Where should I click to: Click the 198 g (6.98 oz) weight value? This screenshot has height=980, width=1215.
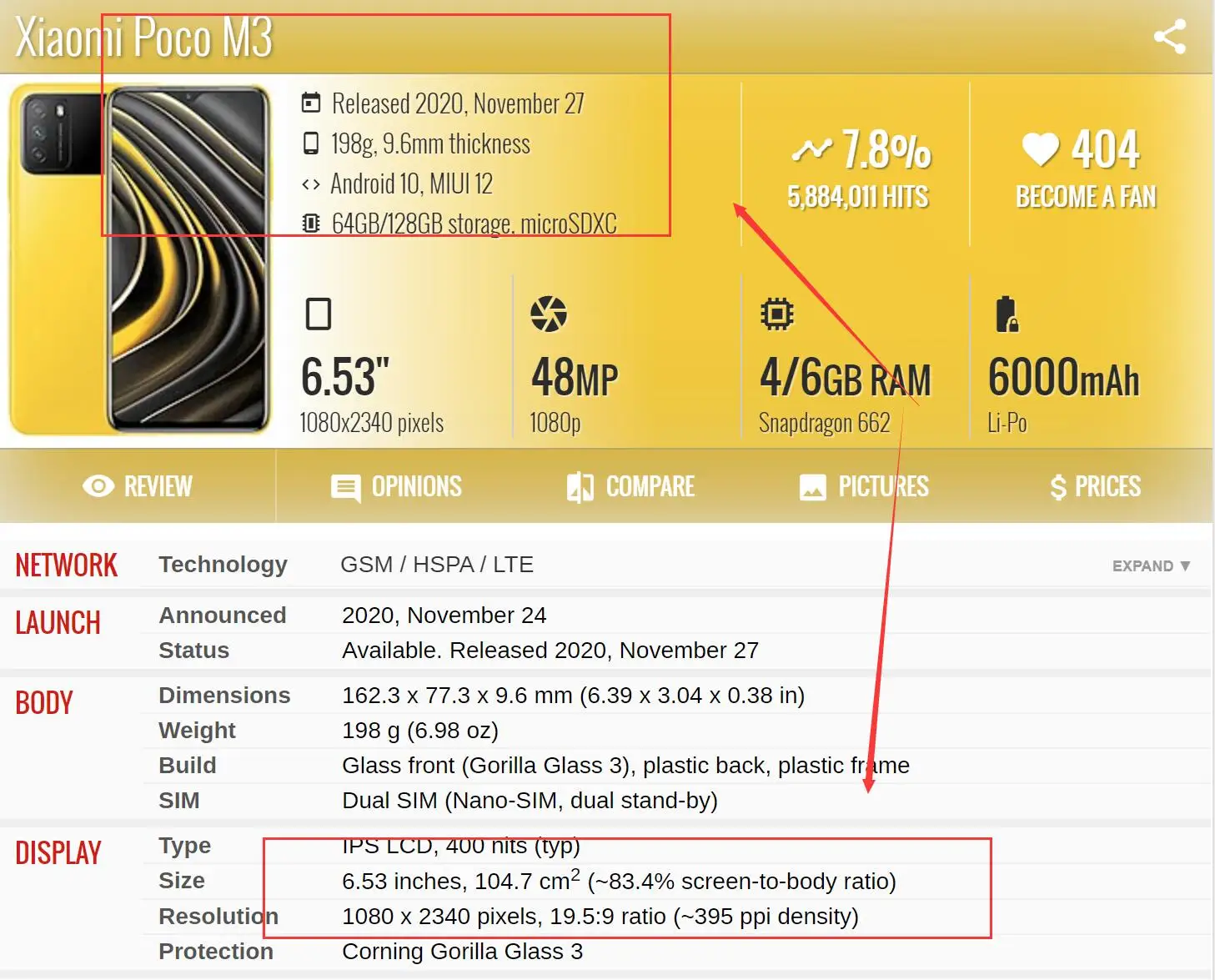pos(420,731)
